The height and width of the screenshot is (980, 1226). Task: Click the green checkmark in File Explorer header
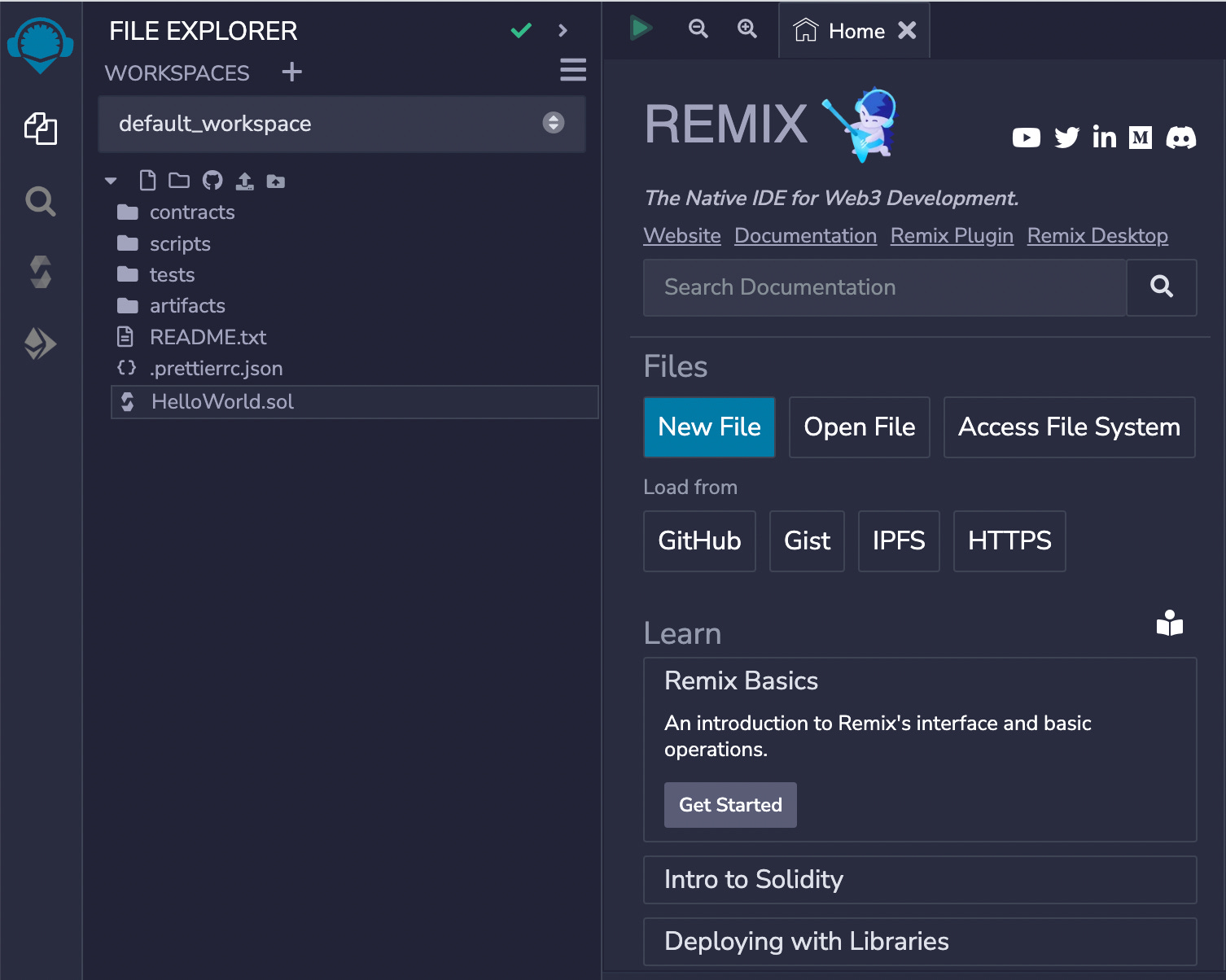tap(521, 31)
